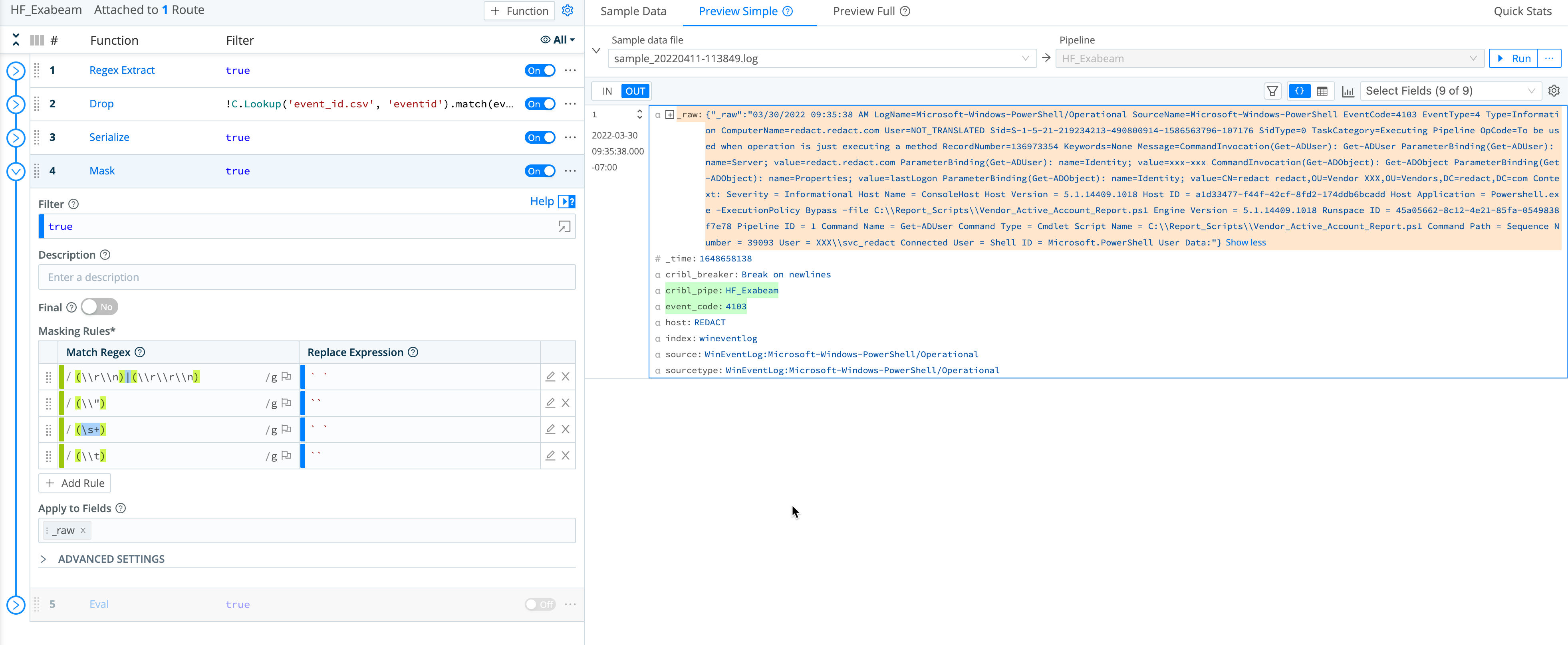Click the Add Rule button
1568x645 pixels.
75,483
